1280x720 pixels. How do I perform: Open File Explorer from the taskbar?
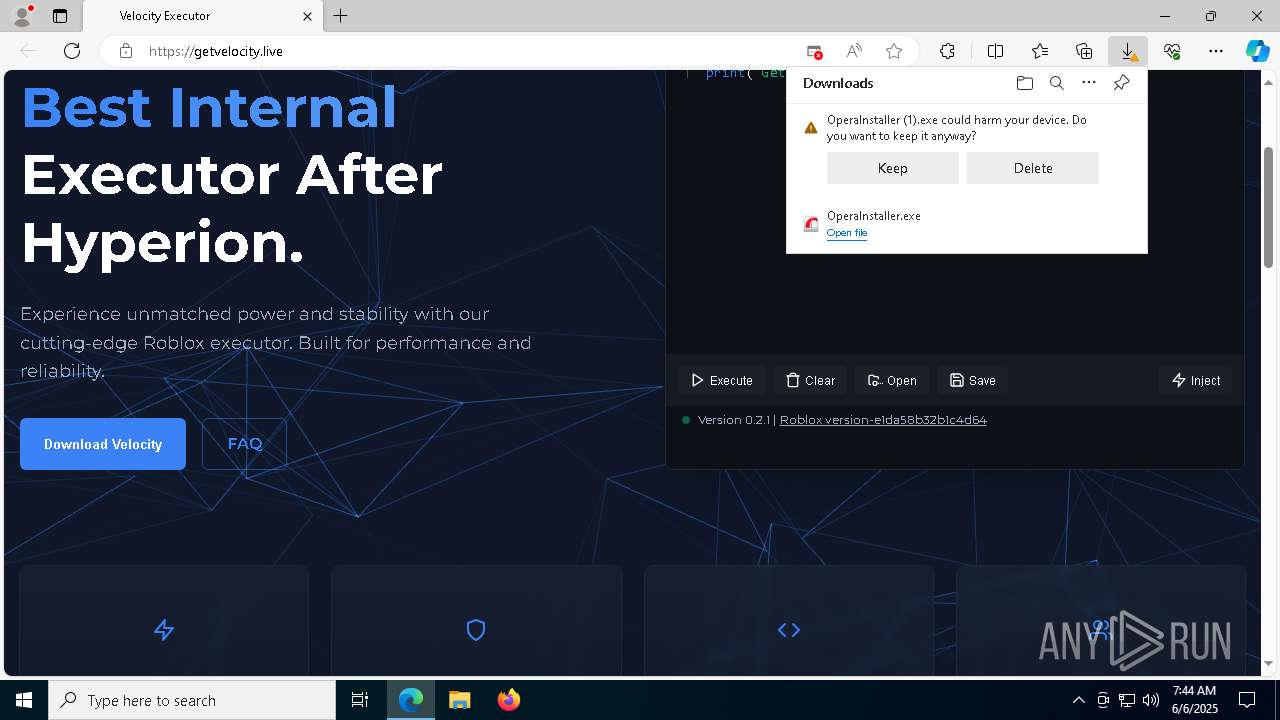(x=460, y=700)
